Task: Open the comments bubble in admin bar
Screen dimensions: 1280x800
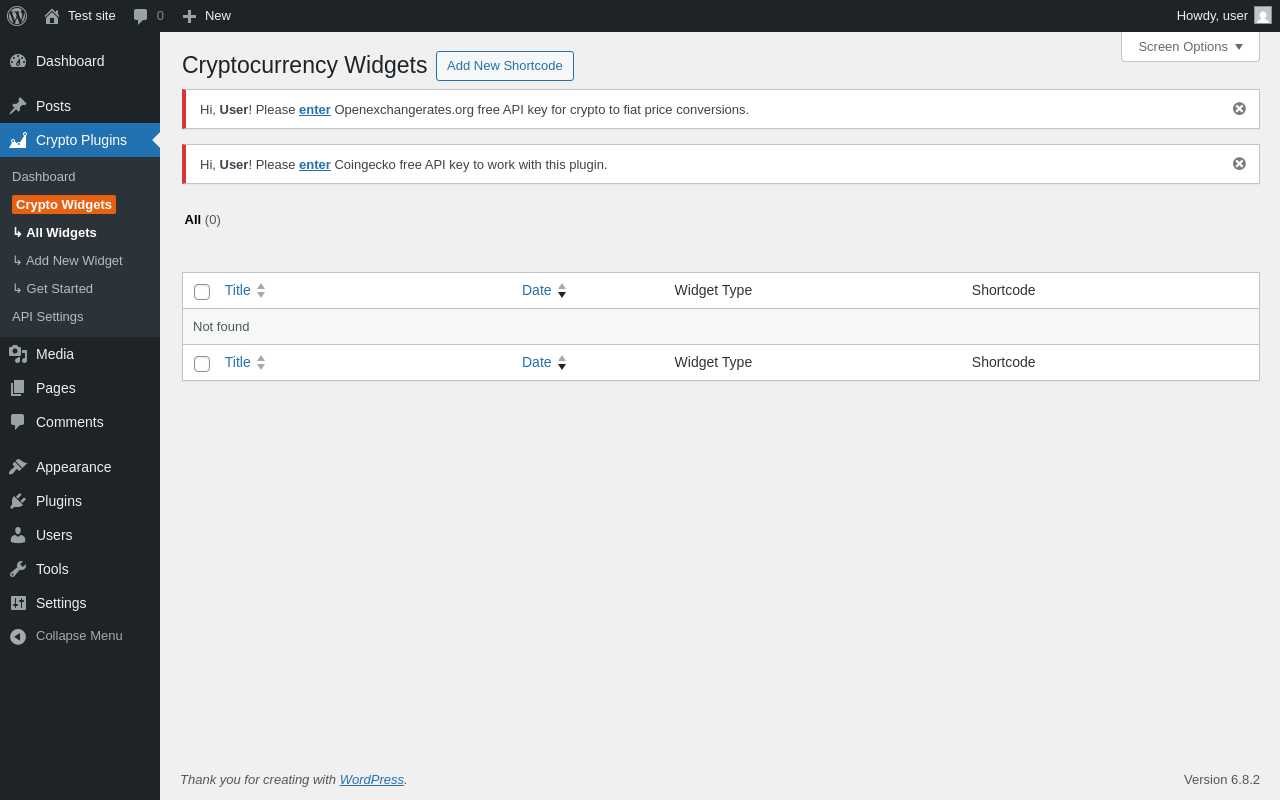Action: pos(141,16)
